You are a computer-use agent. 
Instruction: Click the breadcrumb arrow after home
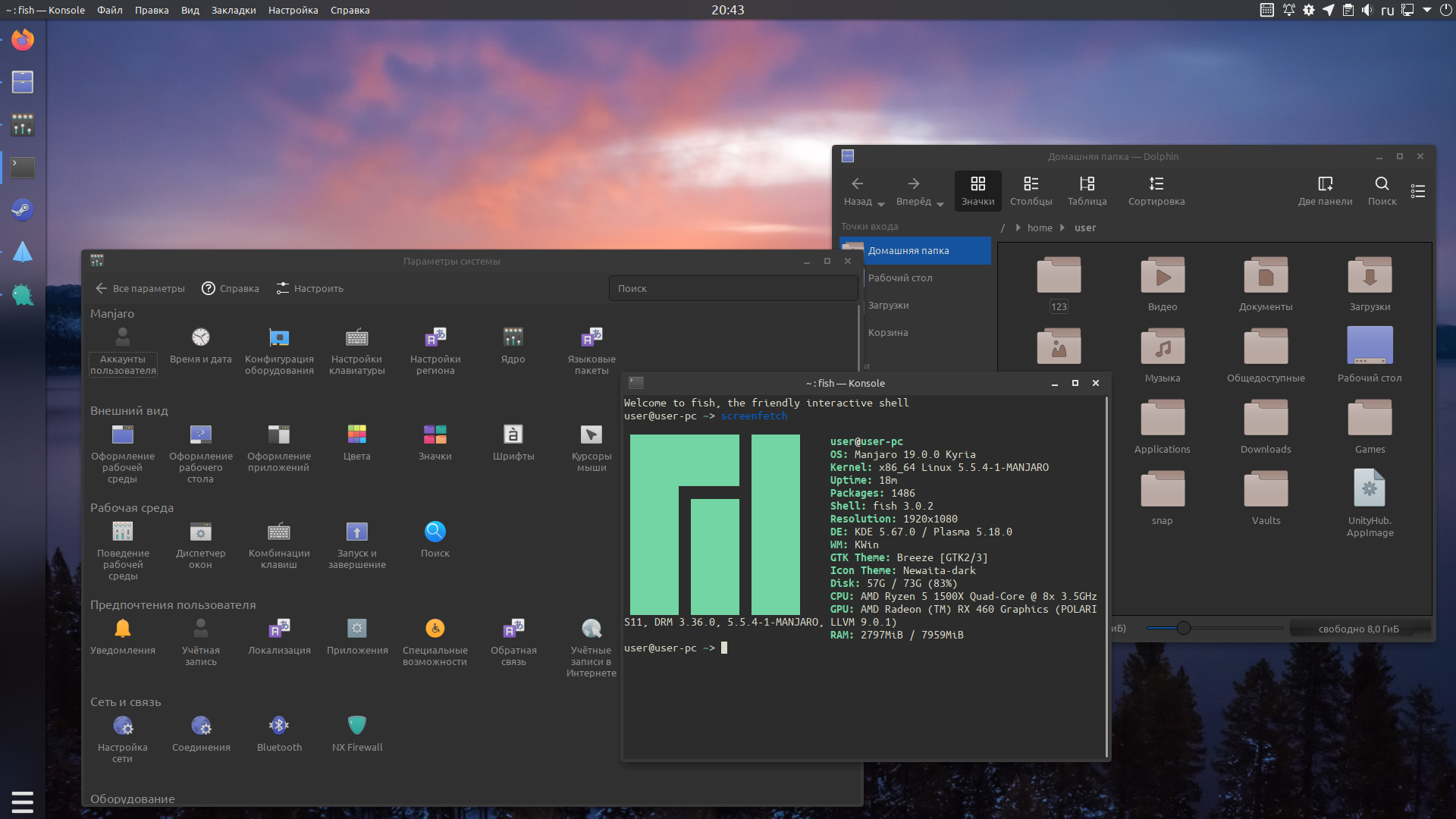[x=1062, y=227]
